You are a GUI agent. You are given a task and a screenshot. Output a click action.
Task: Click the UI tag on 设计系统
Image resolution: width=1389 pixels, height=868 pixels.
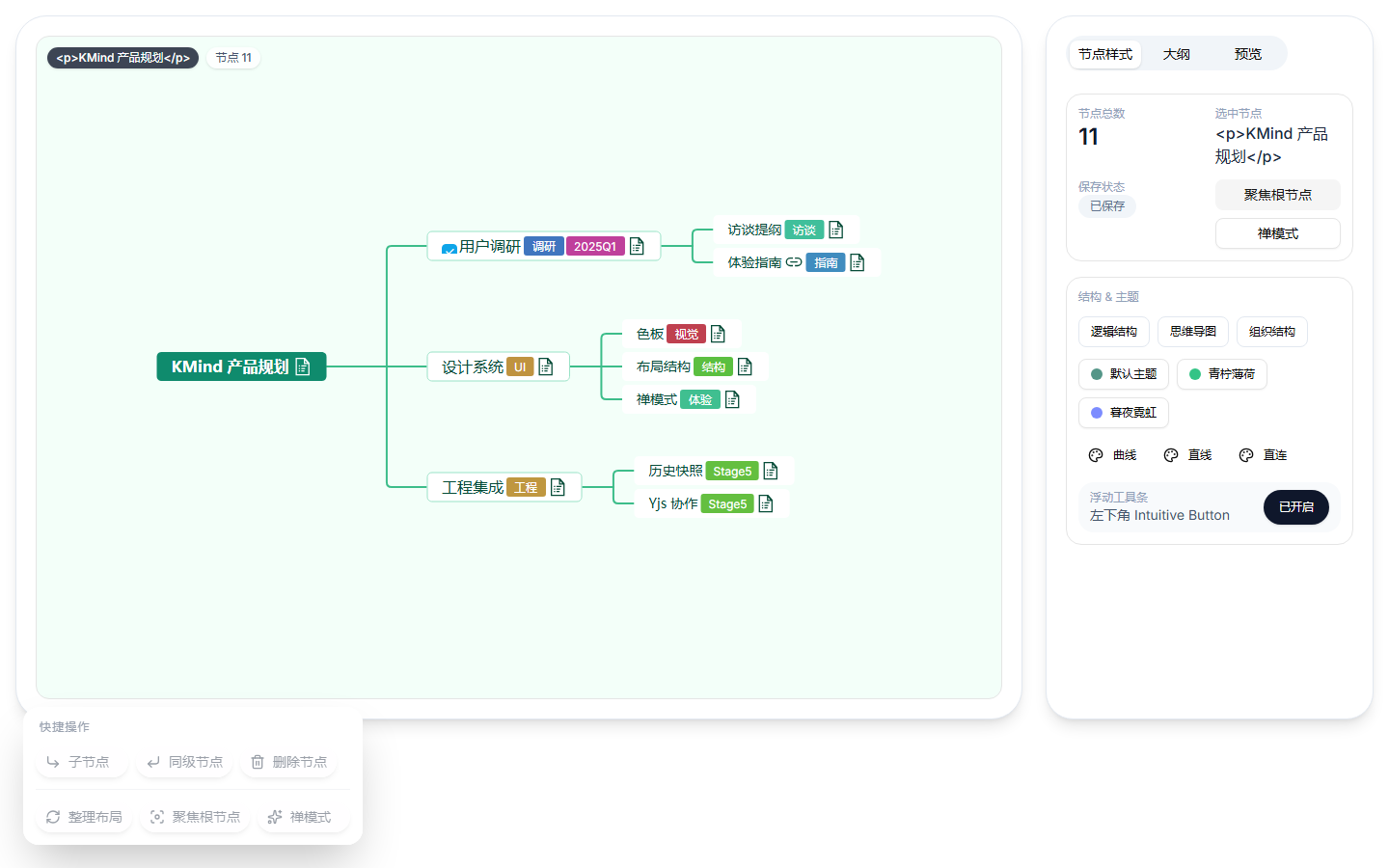pos(520,366)
